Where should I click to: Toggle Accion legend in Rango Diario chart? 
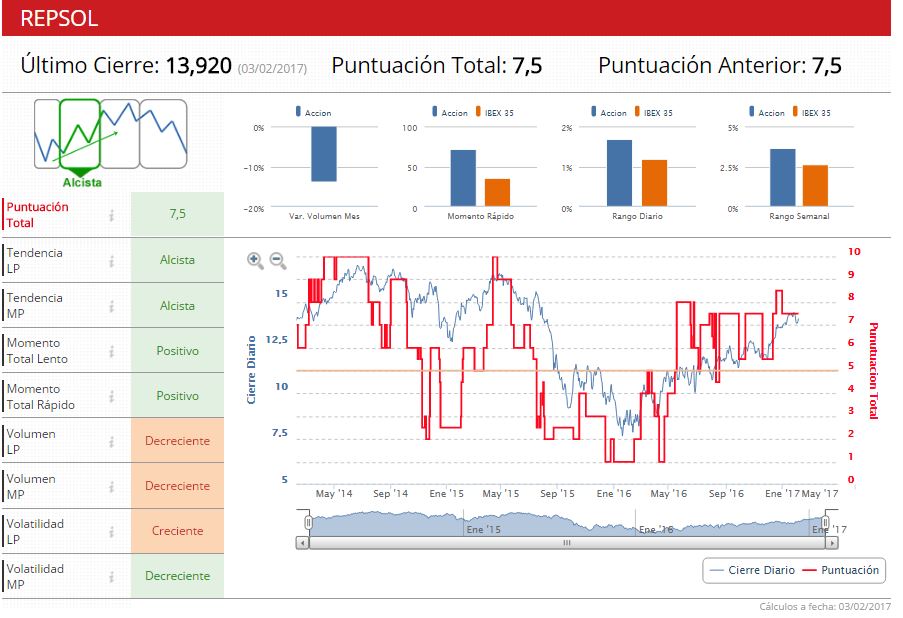pyautogui.click(x=609, y=112)
